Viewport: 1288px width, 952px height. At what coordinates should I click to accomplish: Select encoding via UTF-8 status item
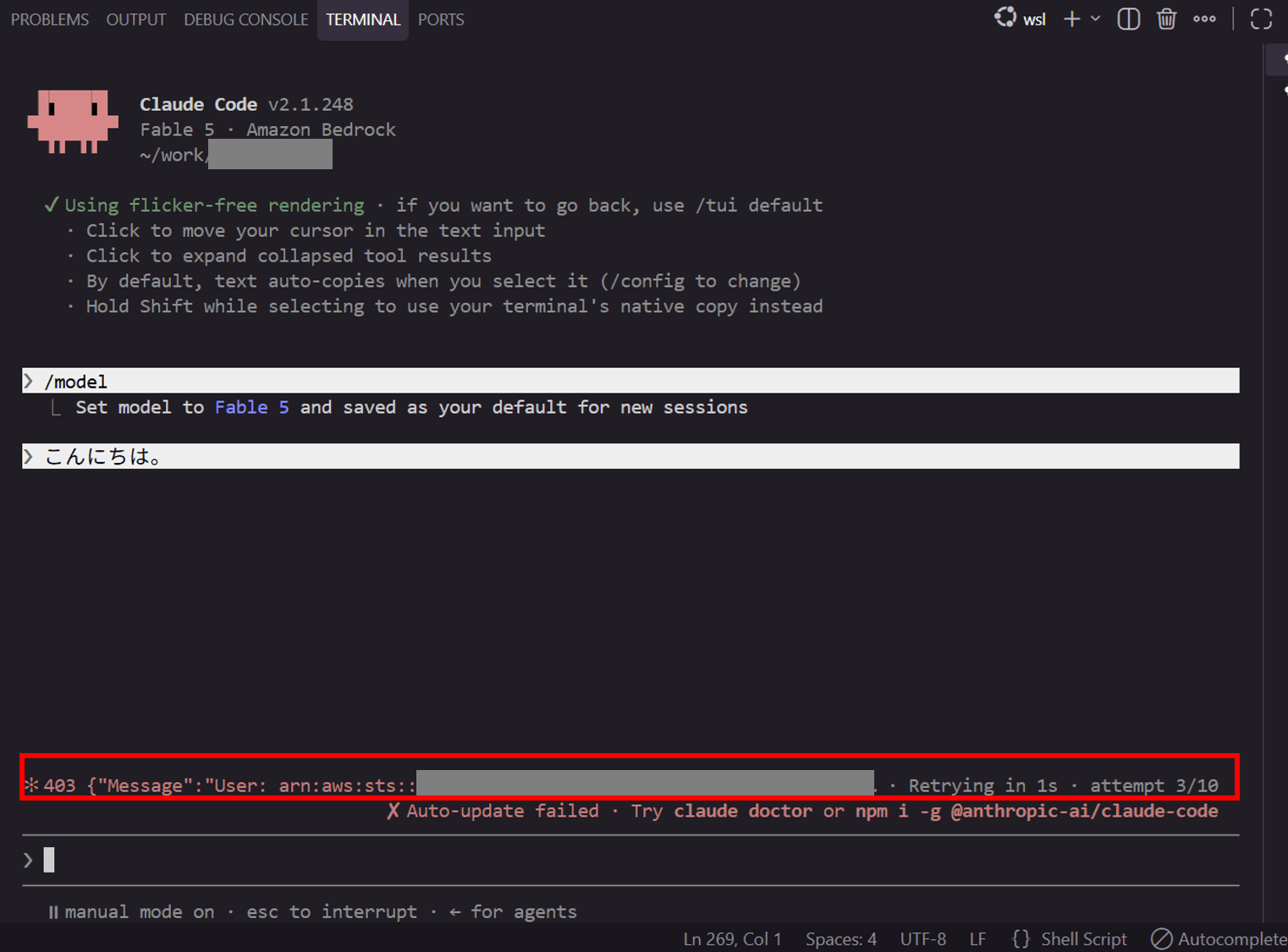tap(923, 938)
